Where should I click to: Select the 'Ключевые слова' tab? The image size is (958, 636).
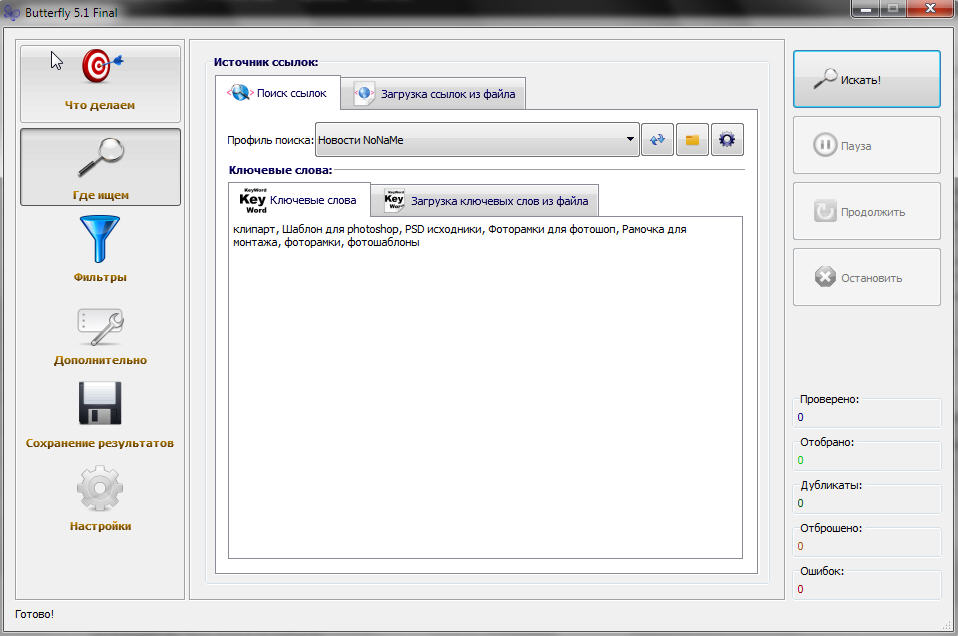(x=299, y=200)
